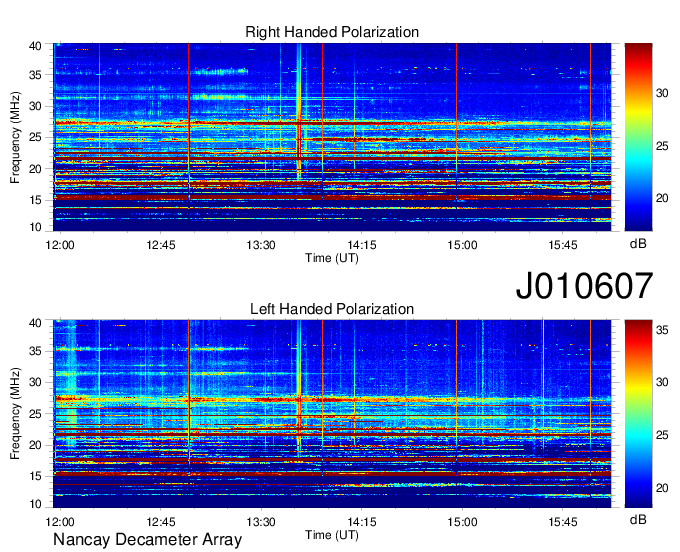This screenshot has width=680, height=552.
Task: Click the 14:15 time tick of Right Handed plot
Action: click(362, 245)
